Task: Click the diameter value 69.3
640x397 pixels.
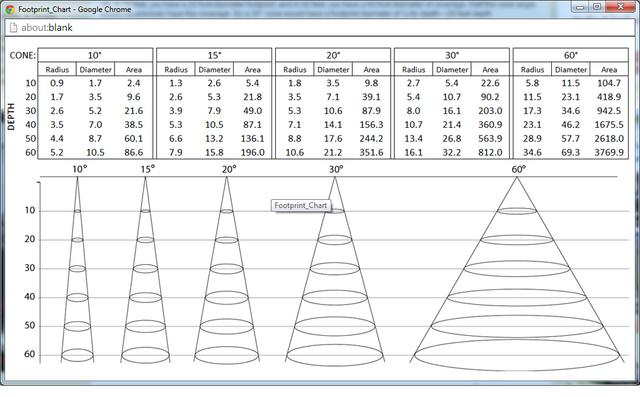Action: pyautogui.click(x=571, y=153)
